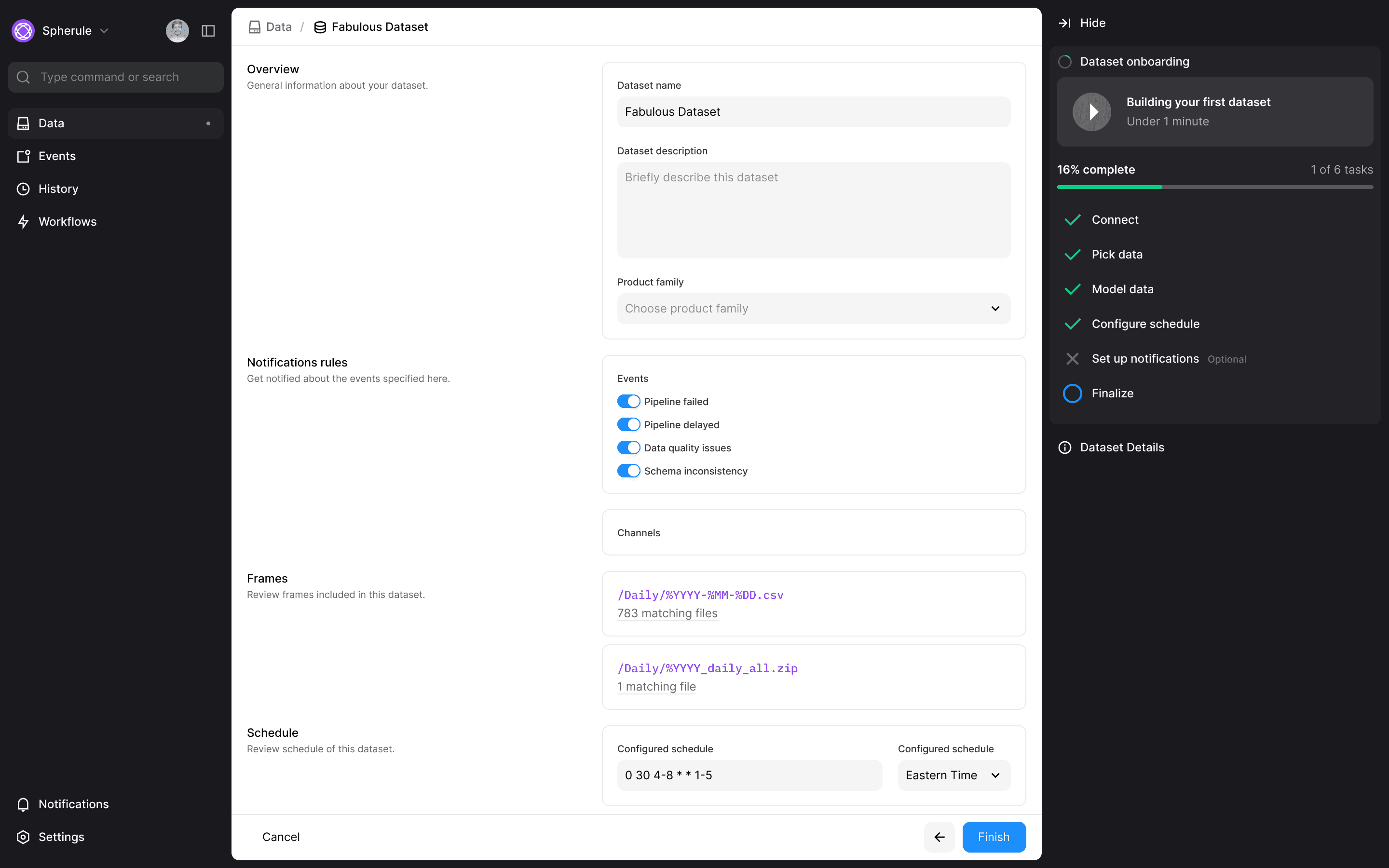1389x868 pixels.
Task: Click the Finalize step circle icon
Action: tap(1072, 393)
